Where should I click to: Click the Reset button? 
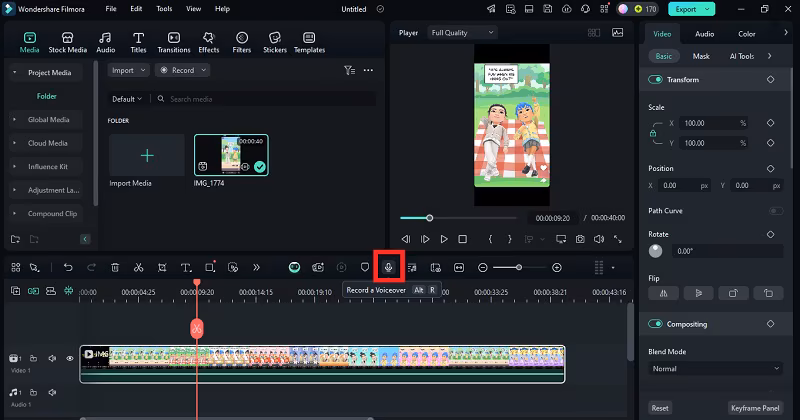click(x=660, y=408)
